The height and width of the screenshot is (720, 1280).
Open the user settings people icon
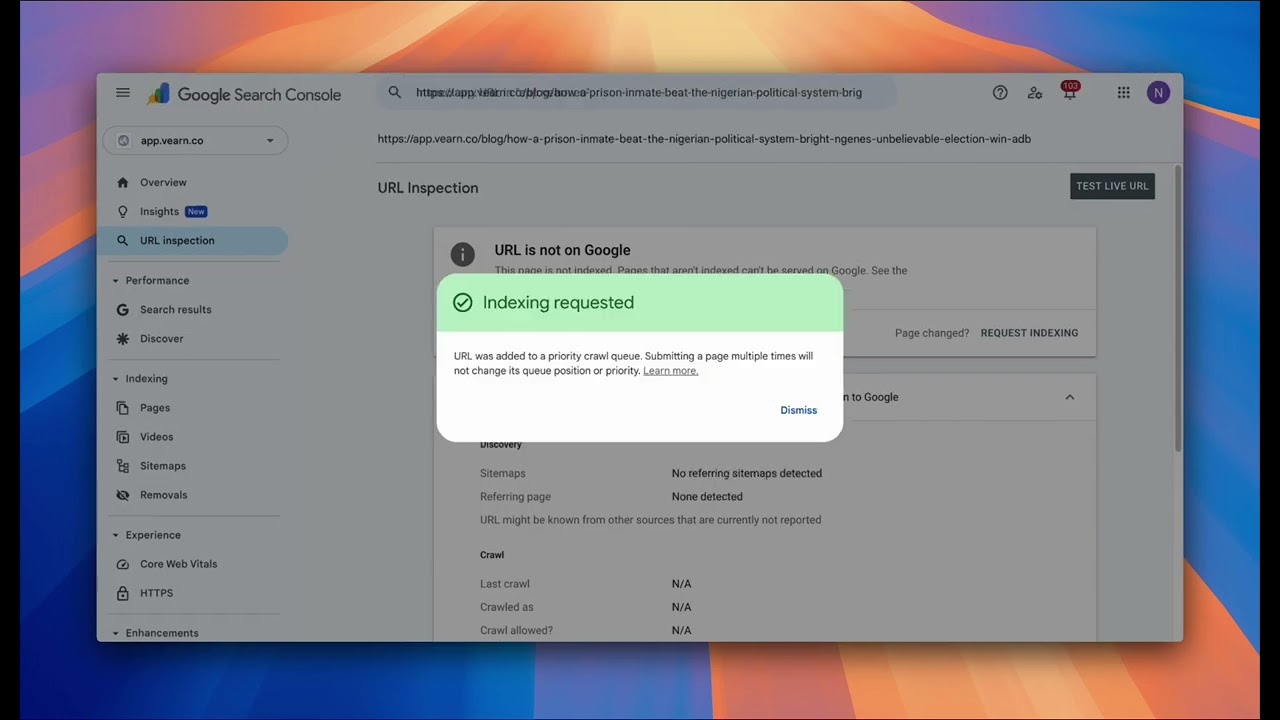coord(1035,92)
